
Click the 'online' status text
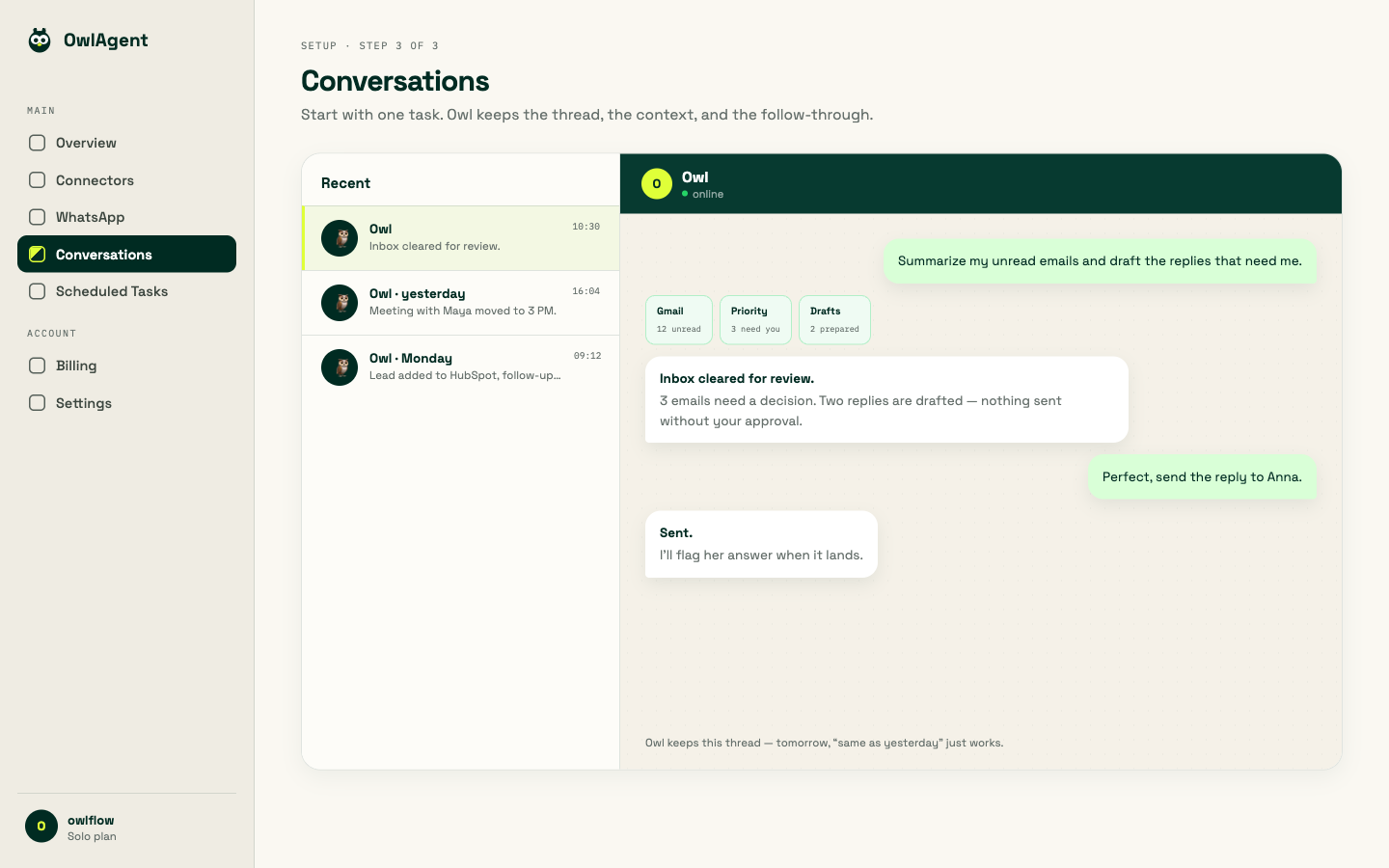tap(708, 194)
